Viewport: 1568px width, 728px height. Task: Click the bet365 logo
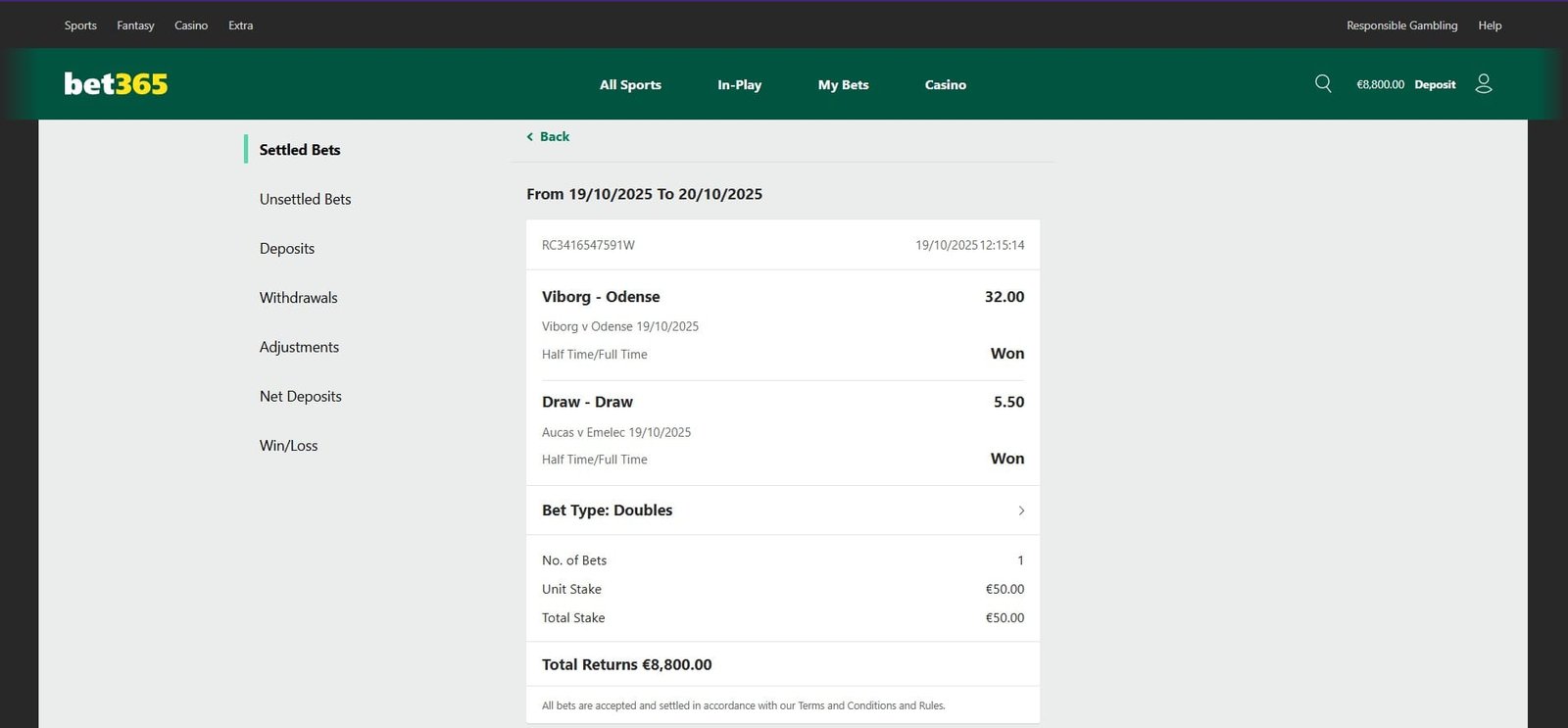pyautogui.click(x=116, y=84)
